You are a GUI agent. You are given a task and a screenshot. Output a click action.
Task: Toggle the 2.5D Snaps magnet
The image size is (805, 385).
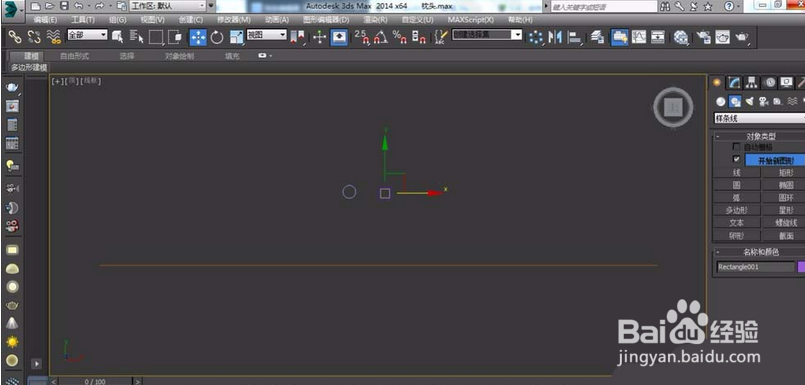pos(362,37)
